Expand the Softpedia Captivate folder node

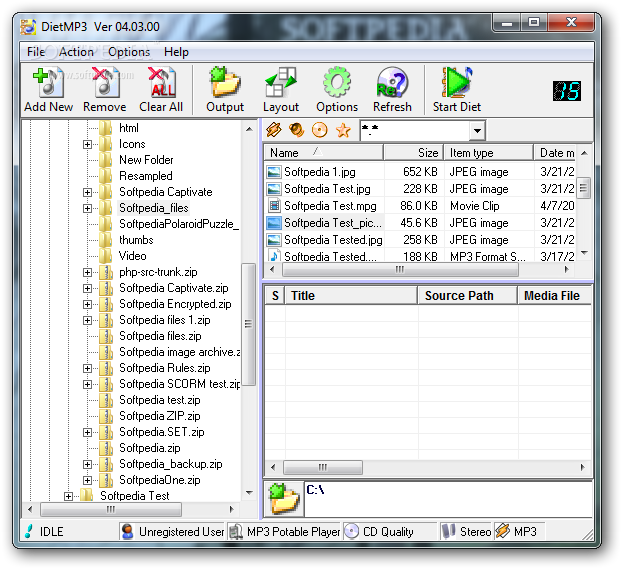point(87,192)
